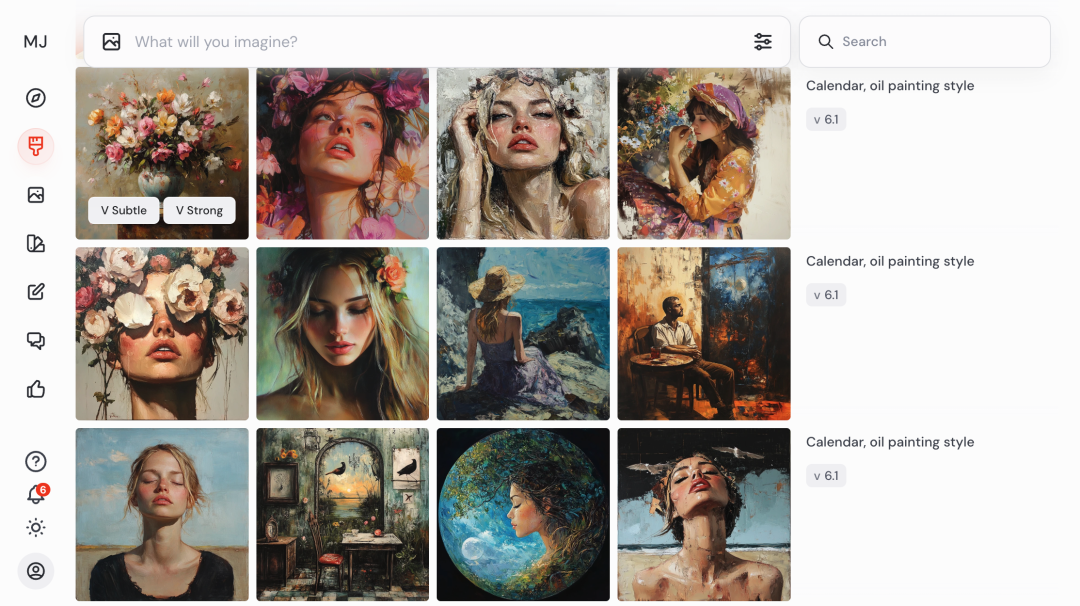
Task: Open the blonde woman with rose in hair painting
Action: 342,334
